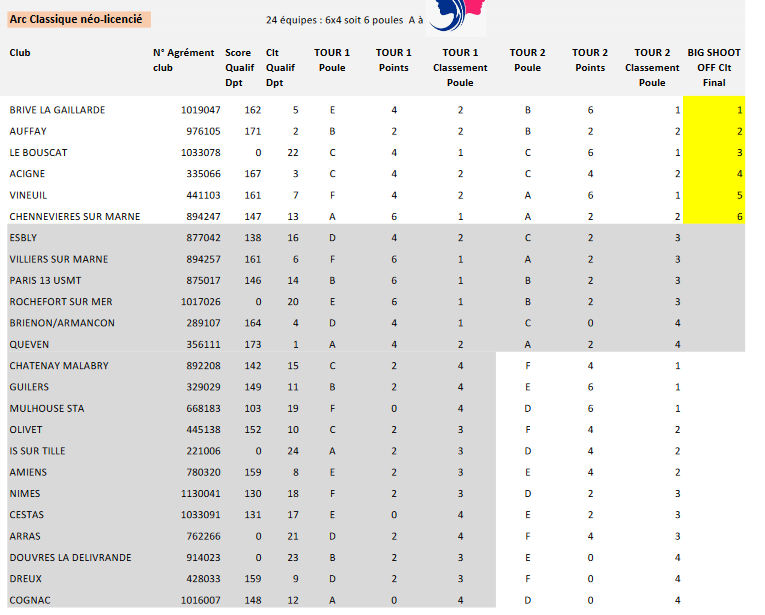Select agrément number 894257
Image resolution: width=765 pixels, height=615 pixels.
tap(203, 259)
